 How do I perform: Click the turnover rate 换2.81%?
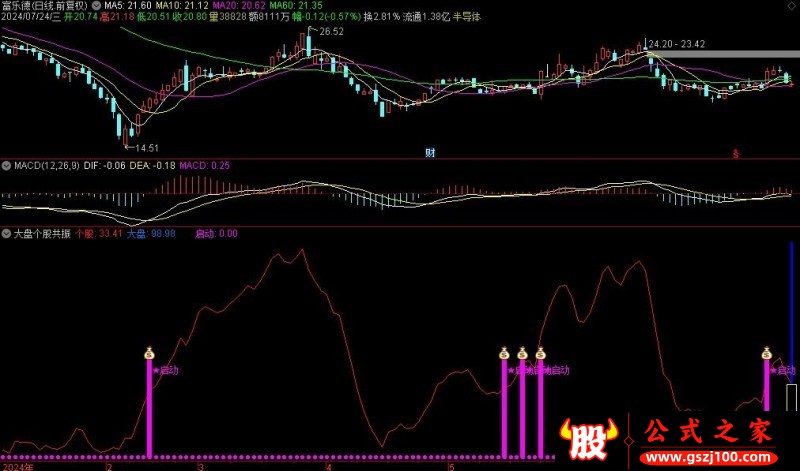pyautogui.click(x=382, y=17)
